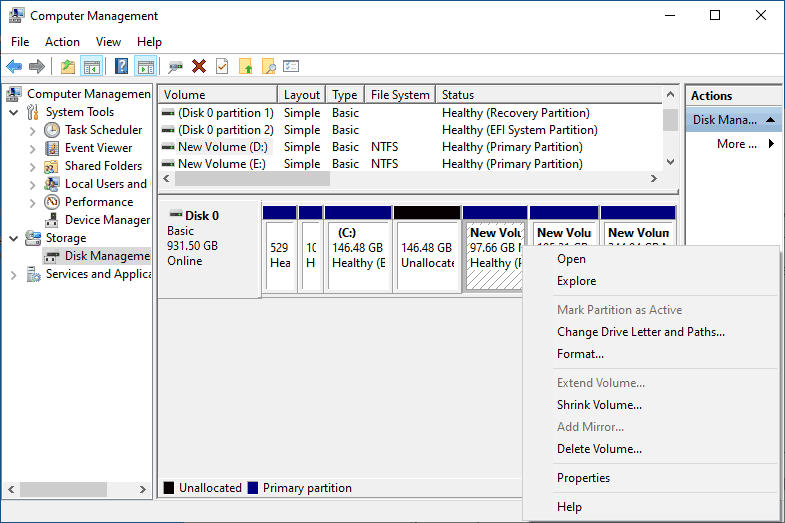Open the Action menu
Screen dimensions: 785x523
[62, 42]
